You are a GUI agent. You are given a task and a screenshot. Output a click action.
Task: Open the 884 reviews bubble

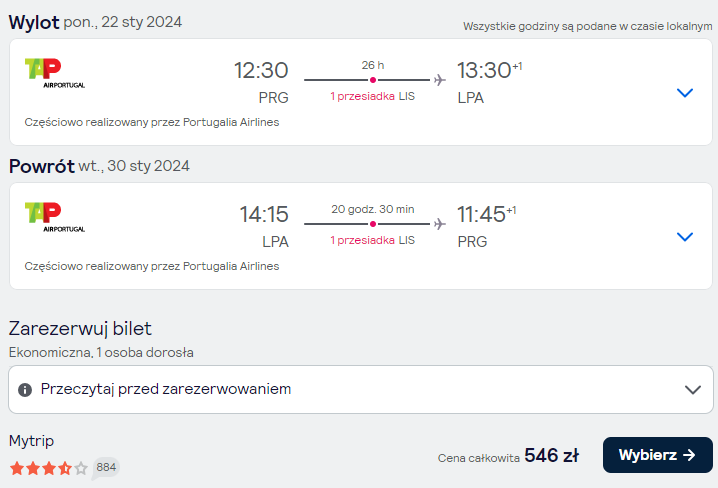106,467
